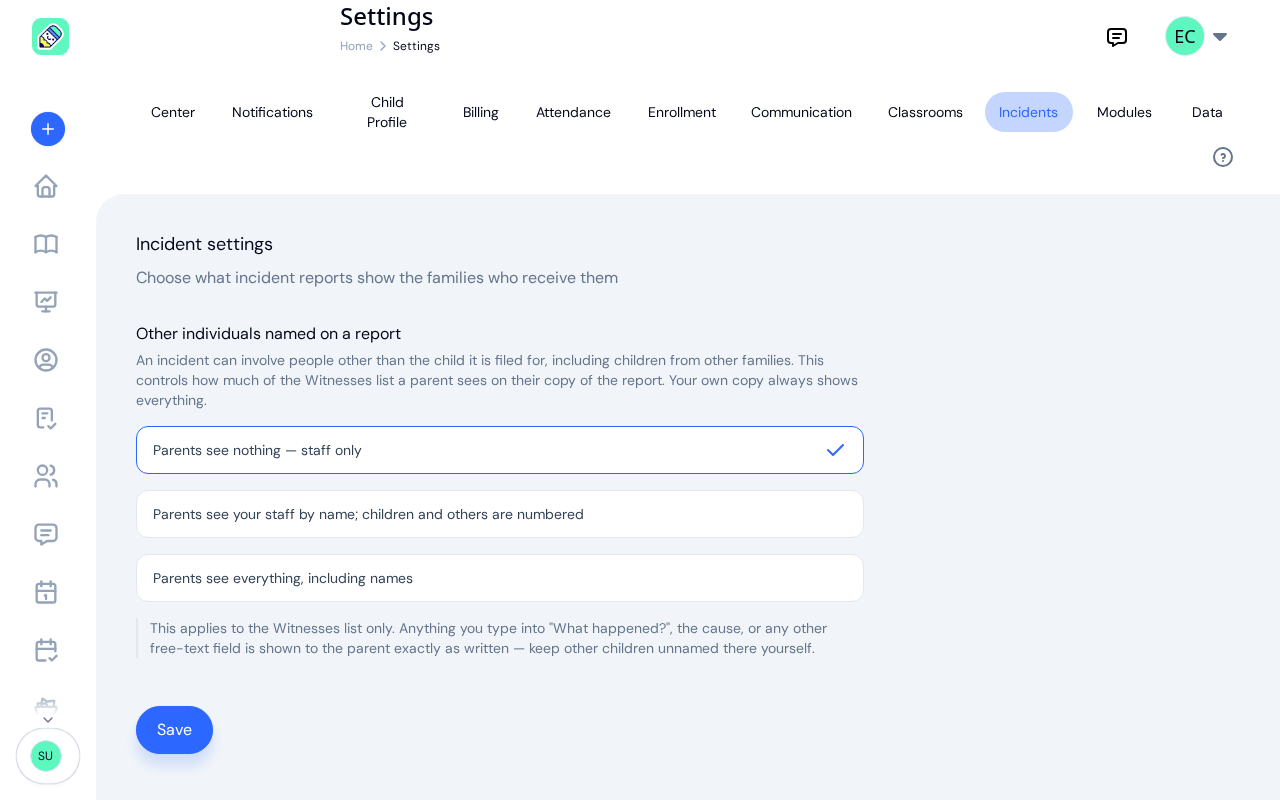Open the Child Profile tab
1280x800 pixels.
[387, 112]
